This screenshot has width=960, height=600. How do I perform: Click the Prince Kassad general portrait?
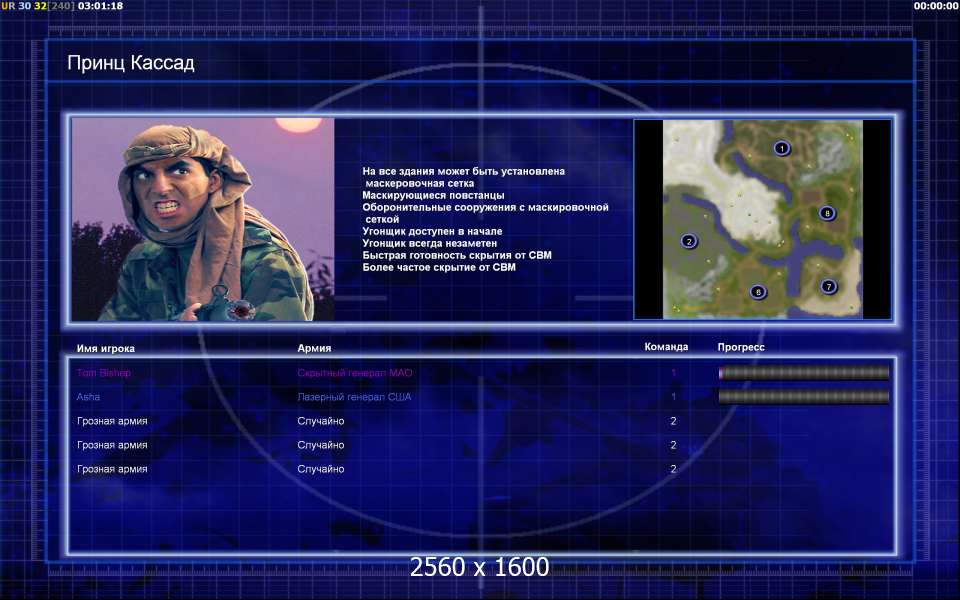[x=203, y=219]
